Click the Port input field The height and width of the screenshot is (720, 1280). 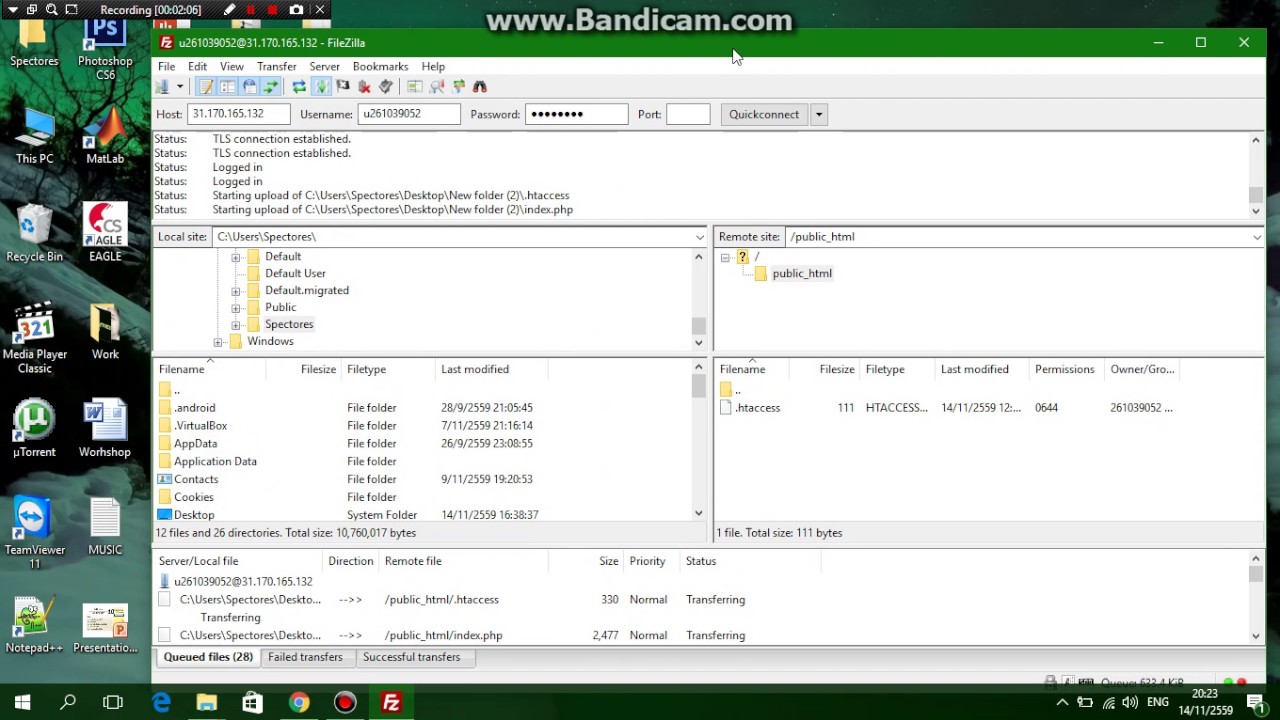click(x=688, y=114)
